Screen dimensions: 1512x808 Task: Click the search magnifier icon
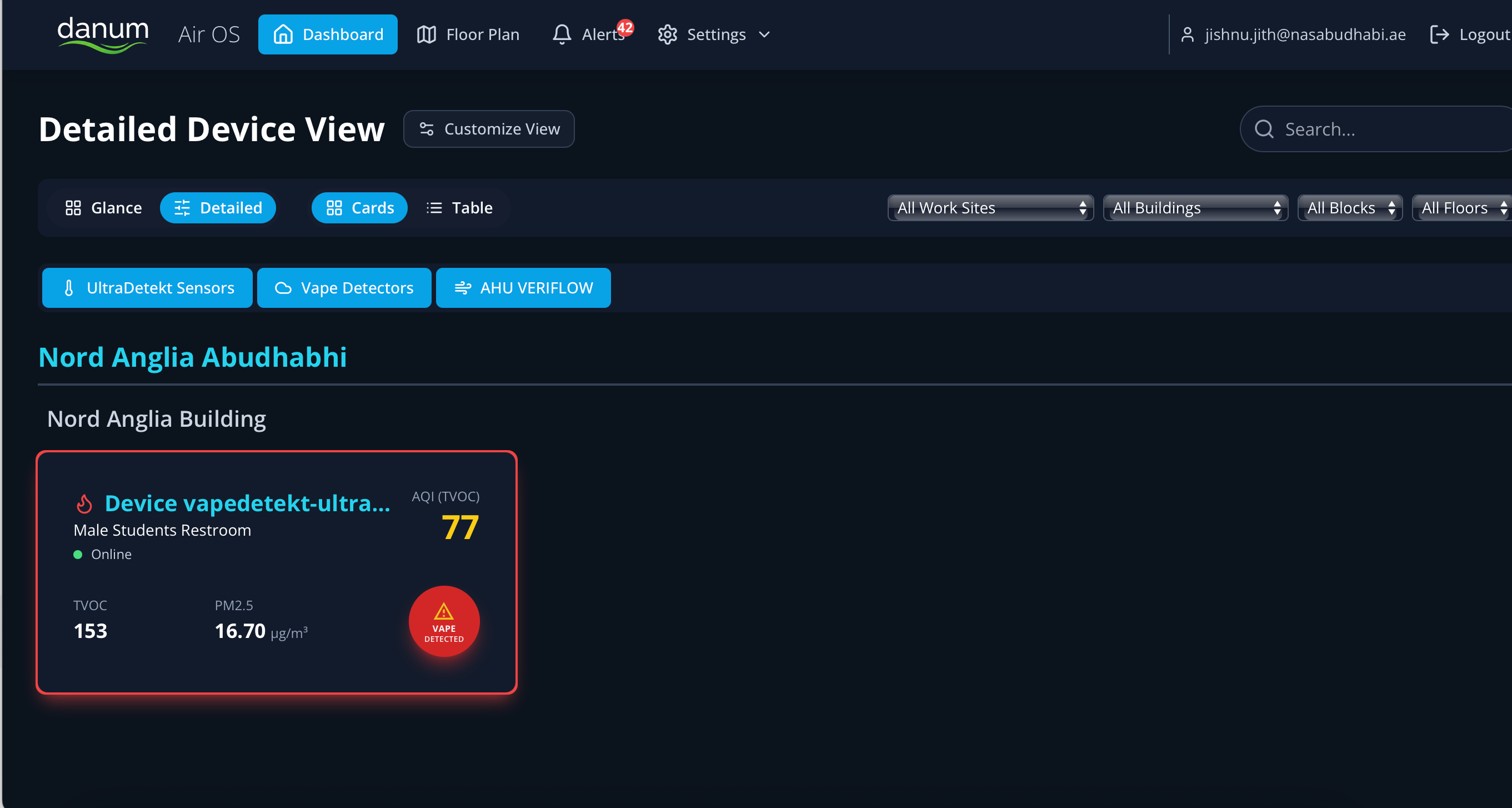1264,128
